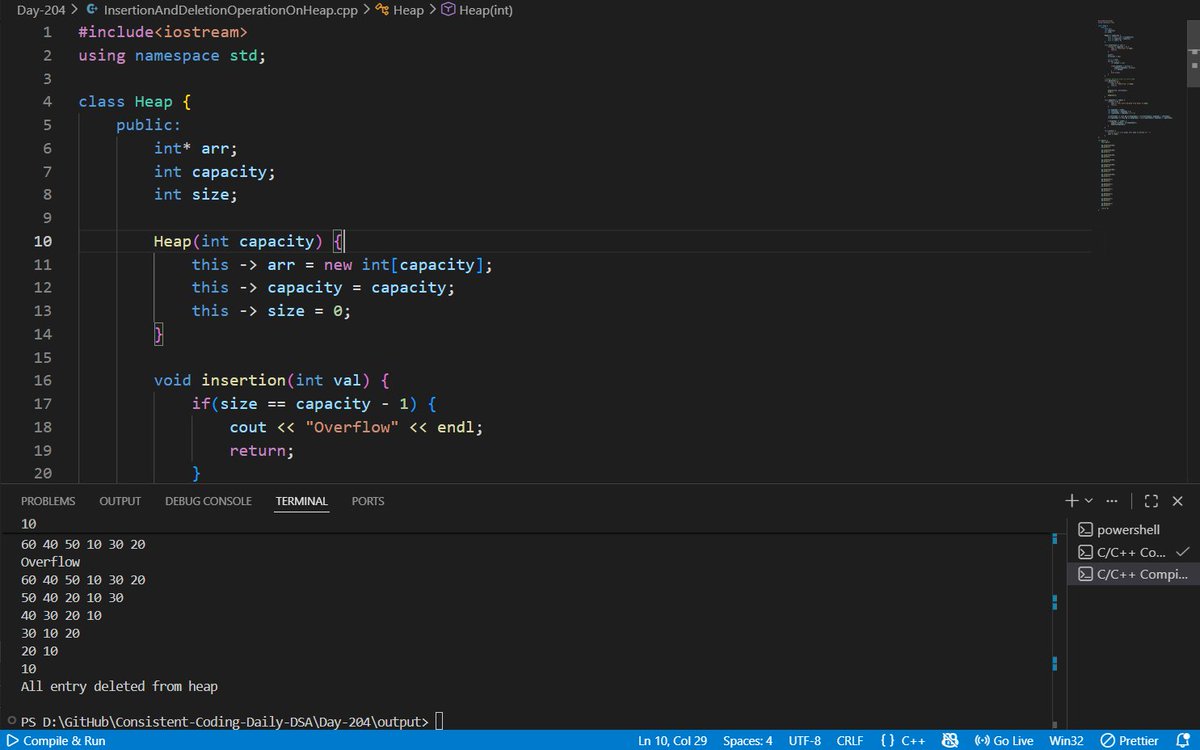
Task: Click the '40 30 20 10' terminal output
Action: click(61, 616)
